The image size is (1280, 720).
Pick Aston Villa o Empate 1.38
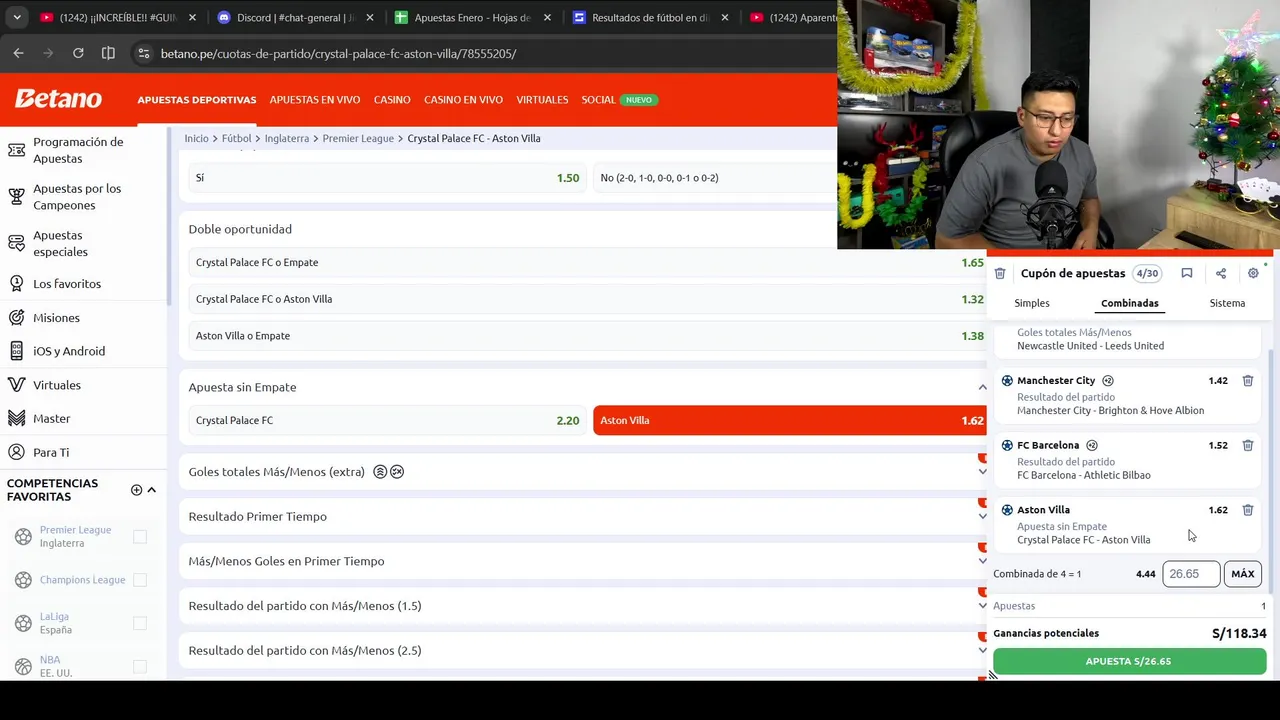[x=588, y=336]
